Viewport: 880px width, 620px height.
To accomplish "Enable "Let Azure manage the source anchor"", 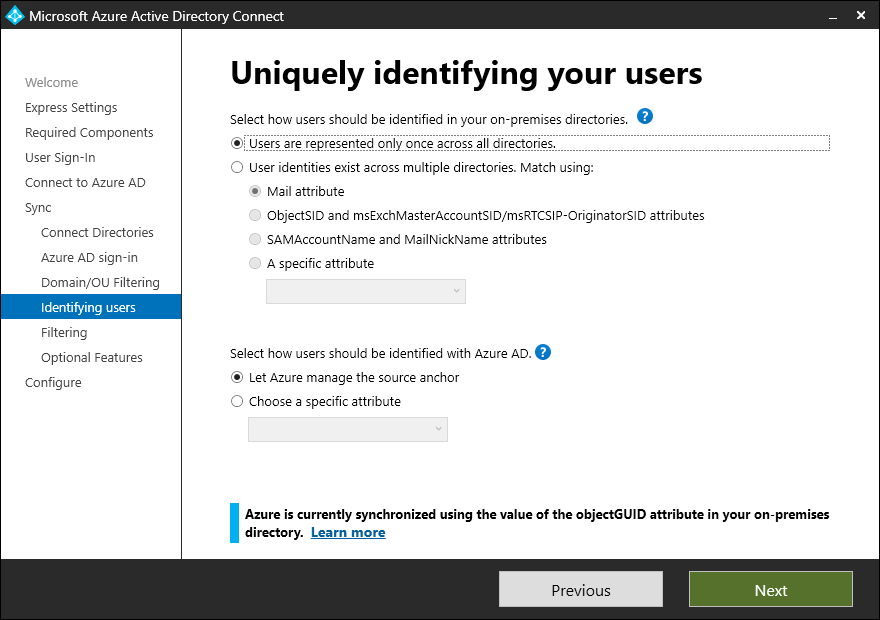I will pos(236,377).
